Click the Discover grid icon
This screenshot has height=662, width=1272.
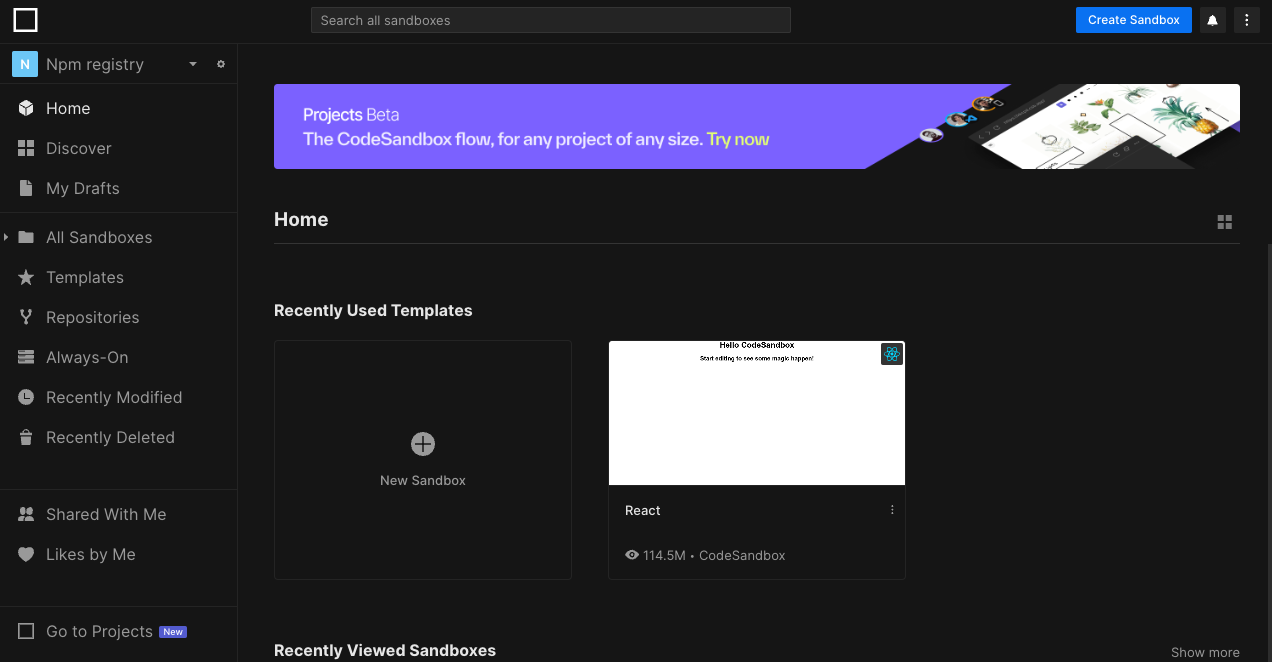click(26, 148)
